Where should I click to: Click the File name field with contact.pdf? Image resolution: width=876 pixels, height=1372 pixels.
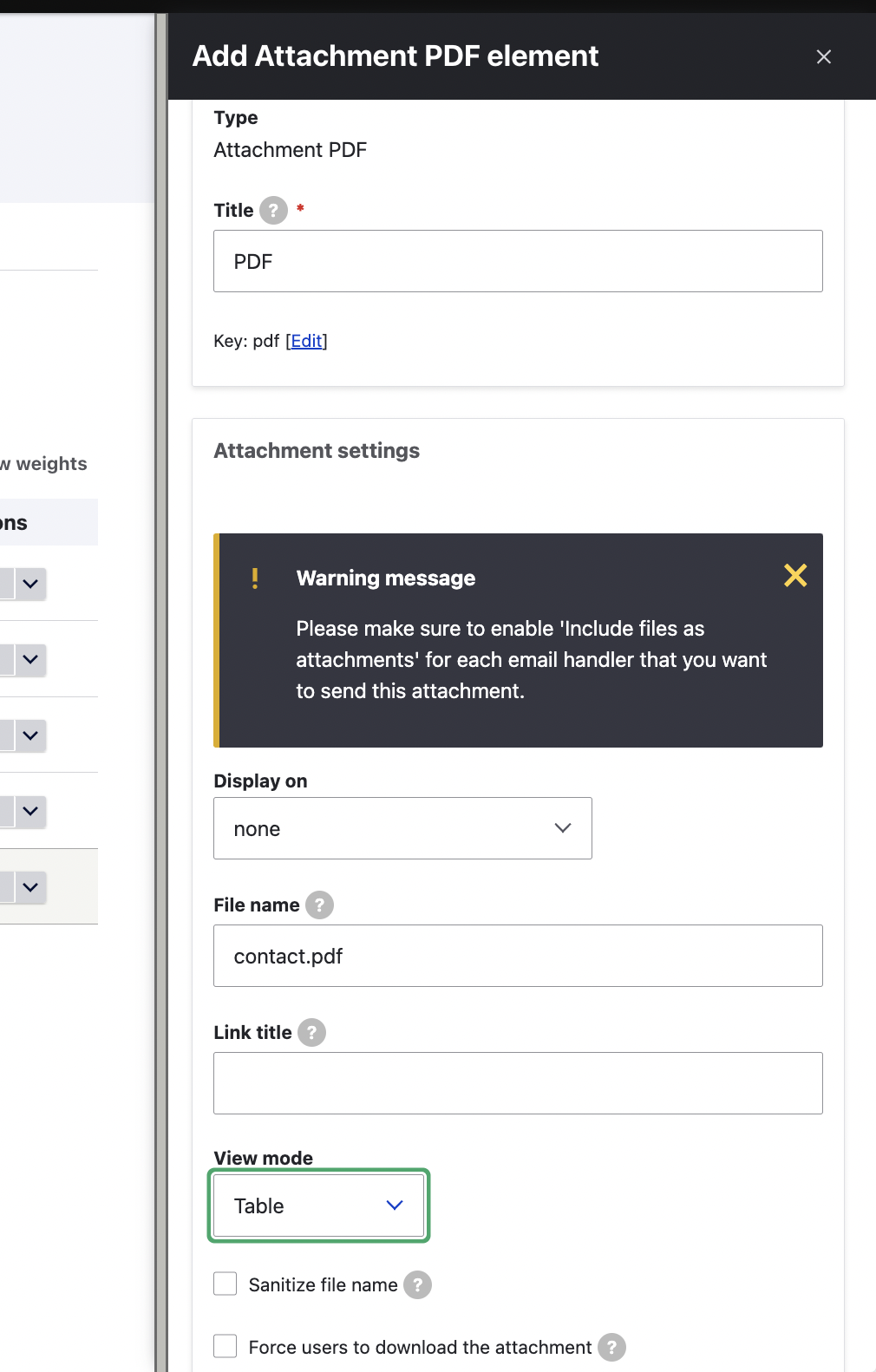[518, 956]
